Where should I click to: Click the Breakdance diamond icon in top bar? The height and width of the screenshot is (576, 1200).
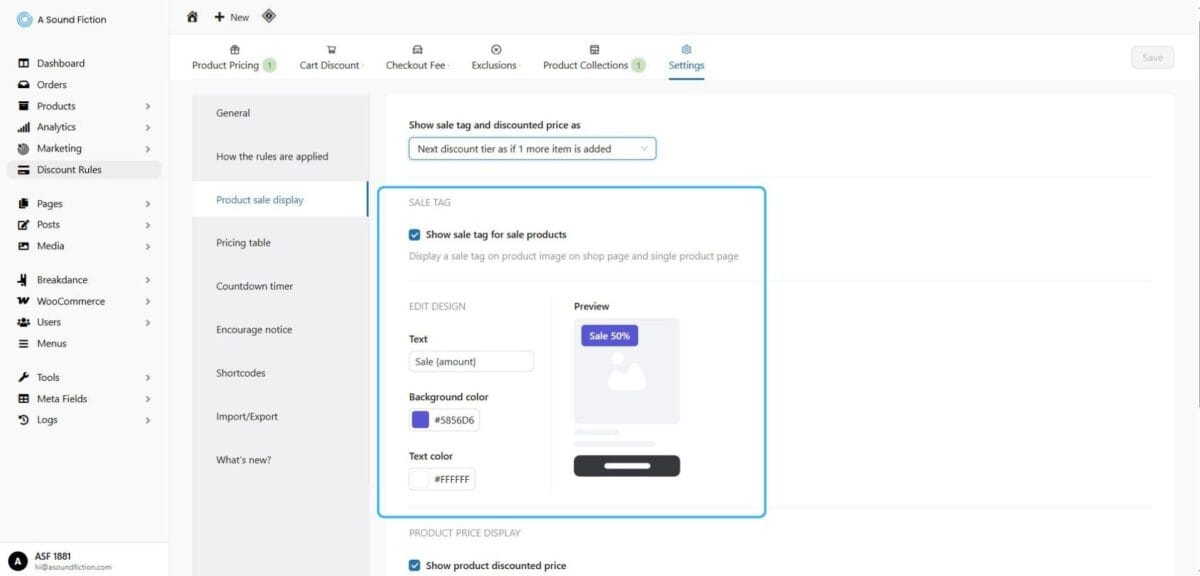tap(268, 16)
